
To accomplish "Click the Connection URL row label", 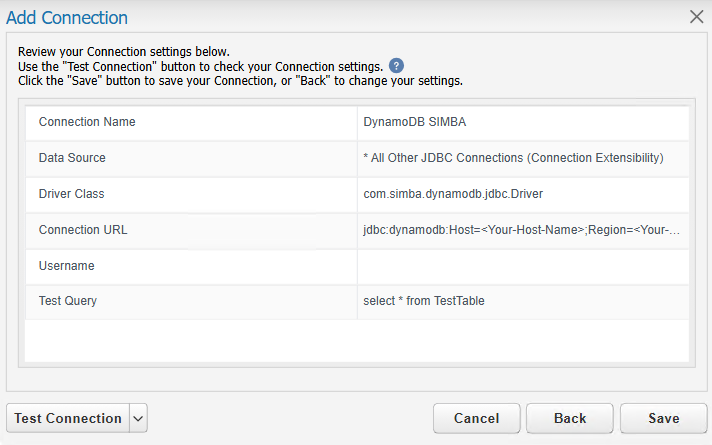I will 83,229.
